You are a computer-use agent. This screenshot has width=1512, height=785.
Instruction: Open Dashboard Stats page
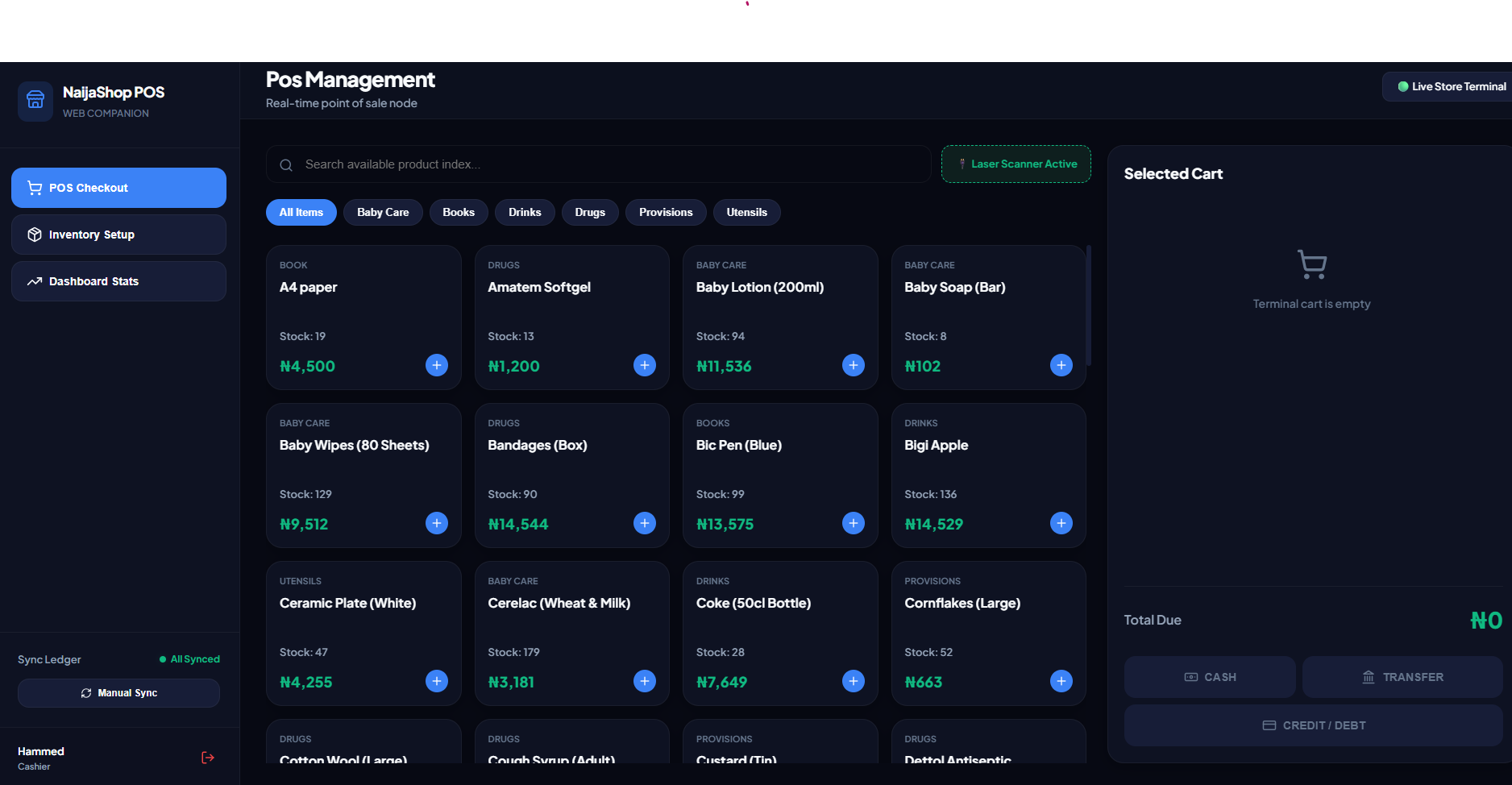tap(118, 281)
